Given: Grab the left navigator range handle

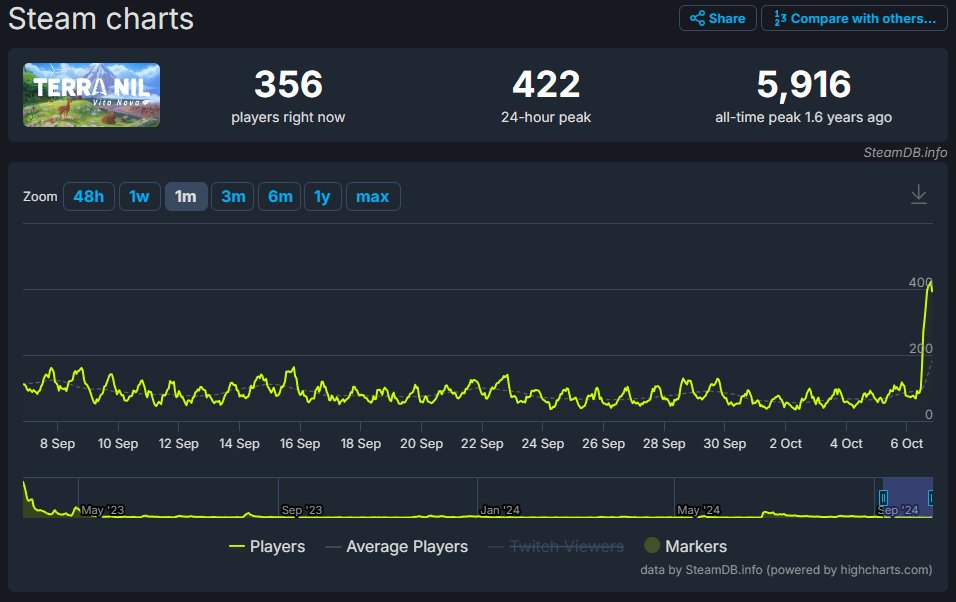Looking at the screenshot, I should coord(883,498).
